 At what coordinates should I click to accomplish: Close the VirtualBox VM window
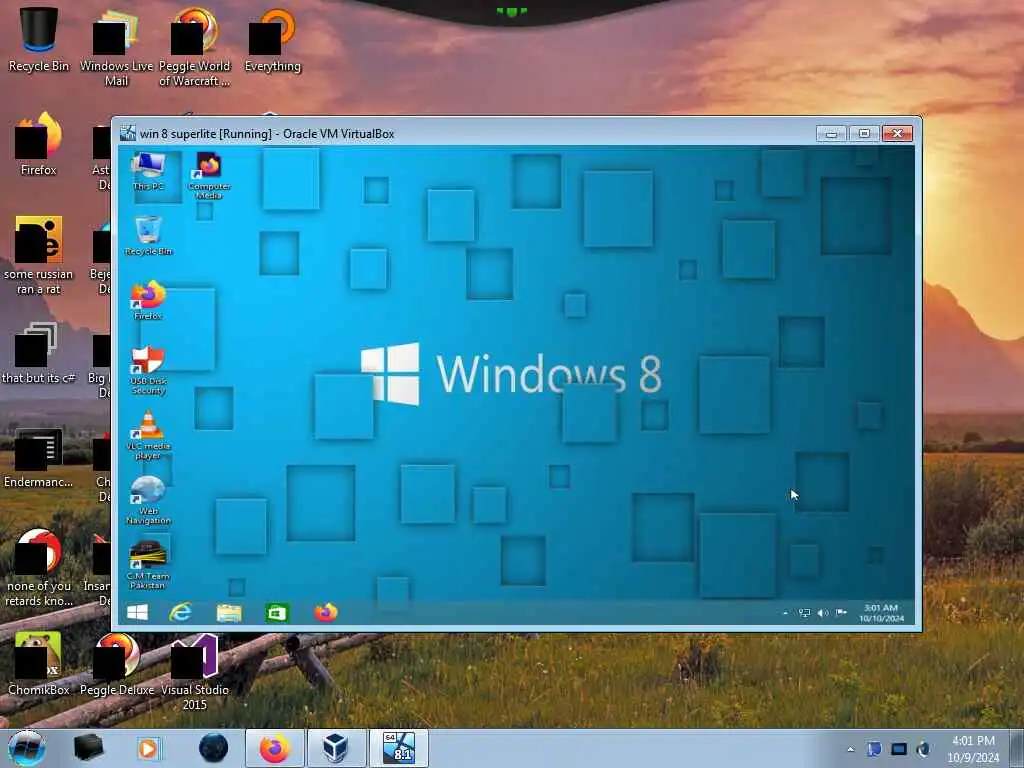897,133
